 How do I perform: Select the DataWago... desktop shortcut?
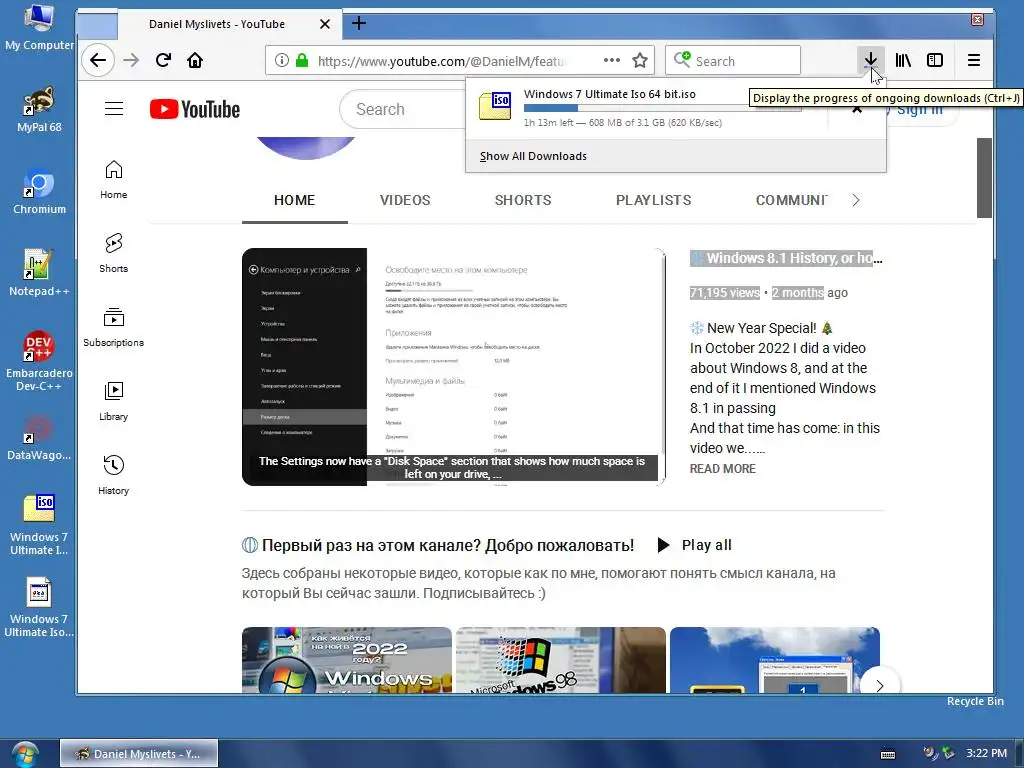click(x=39, y=438)
